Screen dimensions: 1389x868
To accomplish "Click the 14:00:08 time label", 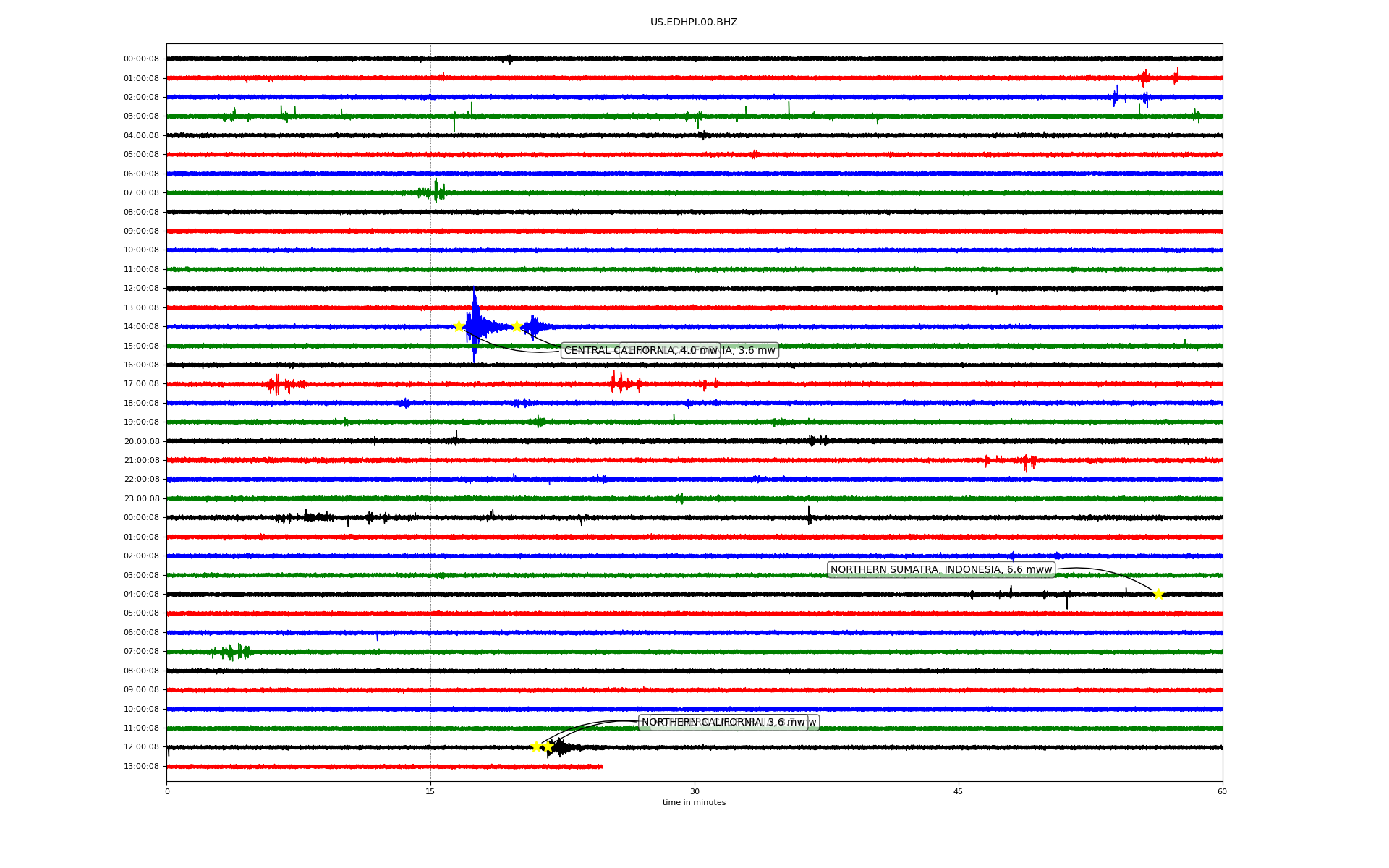I will coord(141,327).
